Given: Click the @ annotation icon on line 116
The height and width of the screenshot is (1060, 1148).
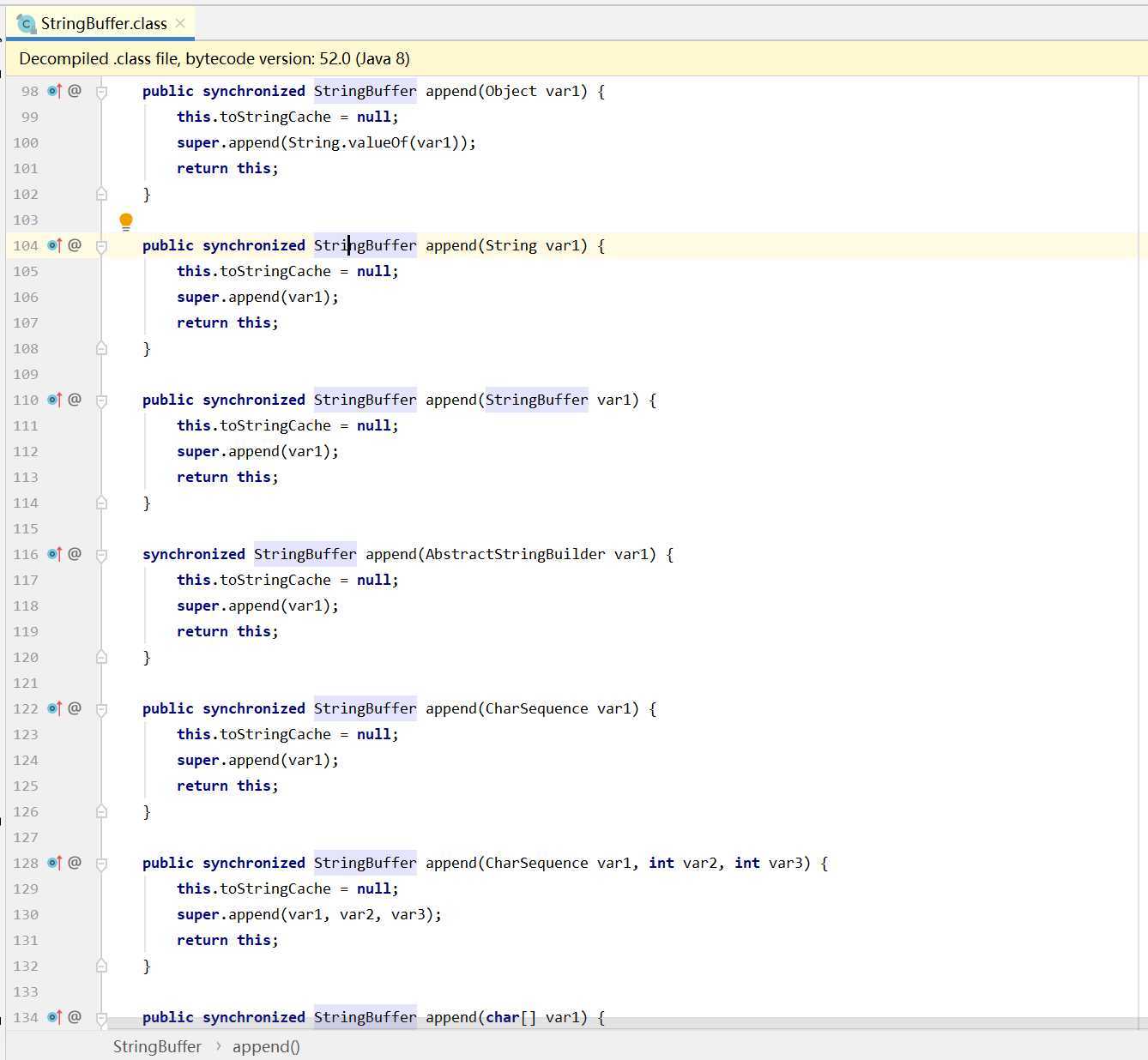Looking at the screenshot, I should tap(75, 553).
